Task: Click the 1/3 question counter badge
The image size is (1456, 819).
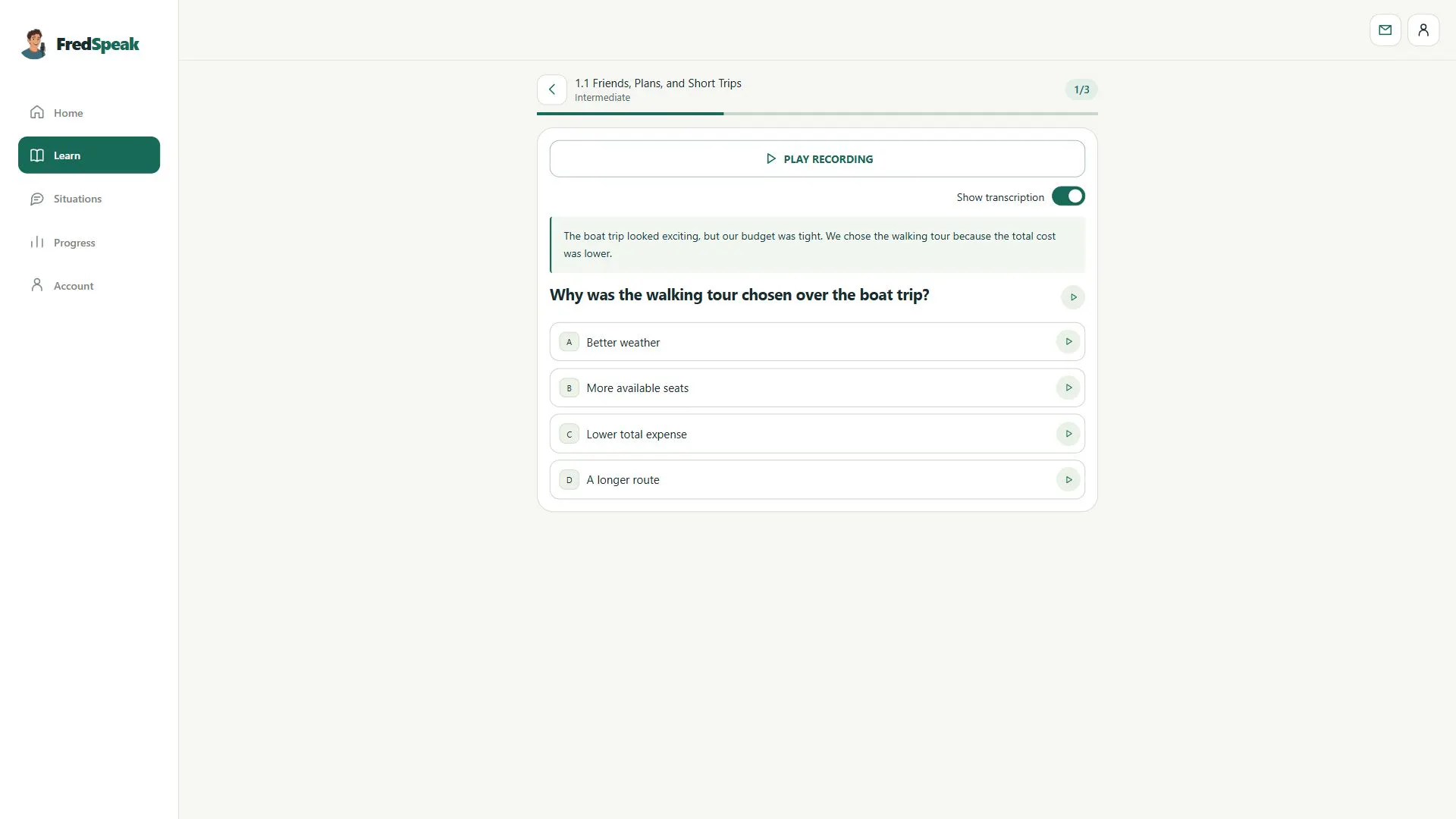Action: 1081,89
